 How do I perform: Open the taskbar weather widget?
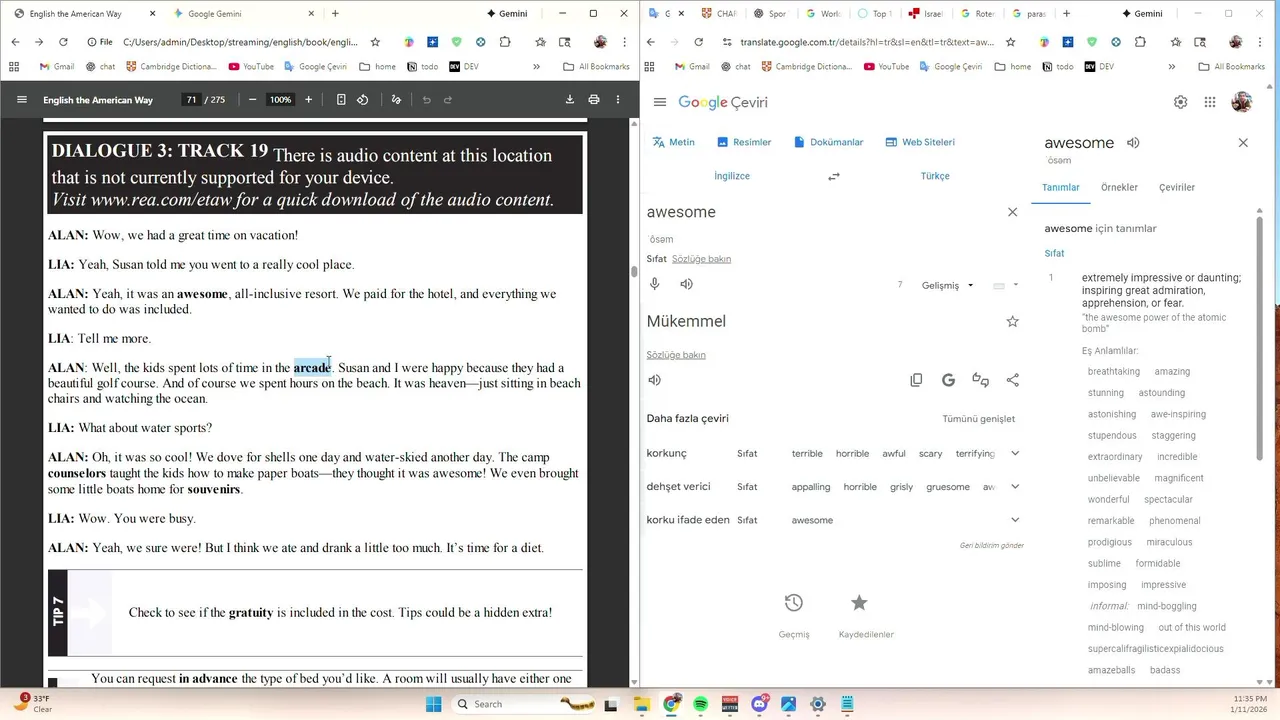point(33,703)
